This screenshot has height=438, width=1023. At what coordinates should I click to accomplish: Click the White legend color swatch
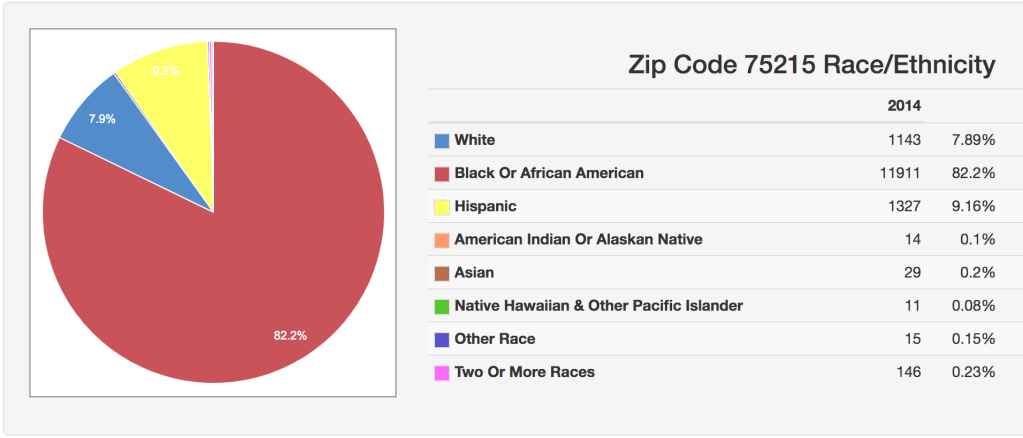point(442,141)
